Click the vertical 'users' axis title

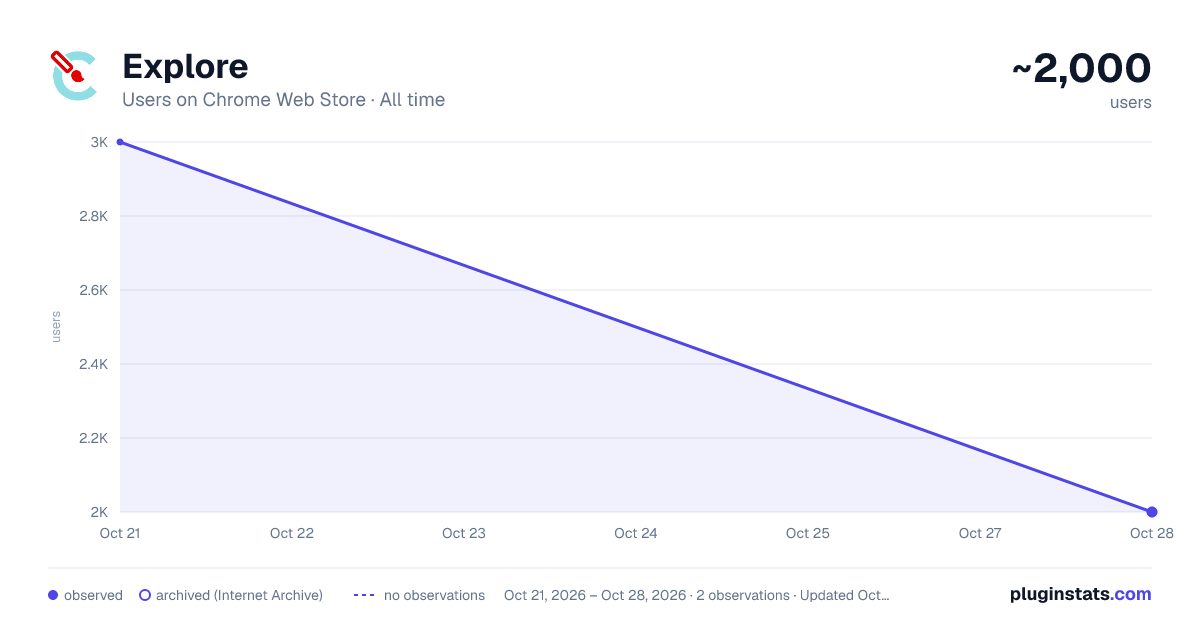pyautogui.click(x=56, y=327)
